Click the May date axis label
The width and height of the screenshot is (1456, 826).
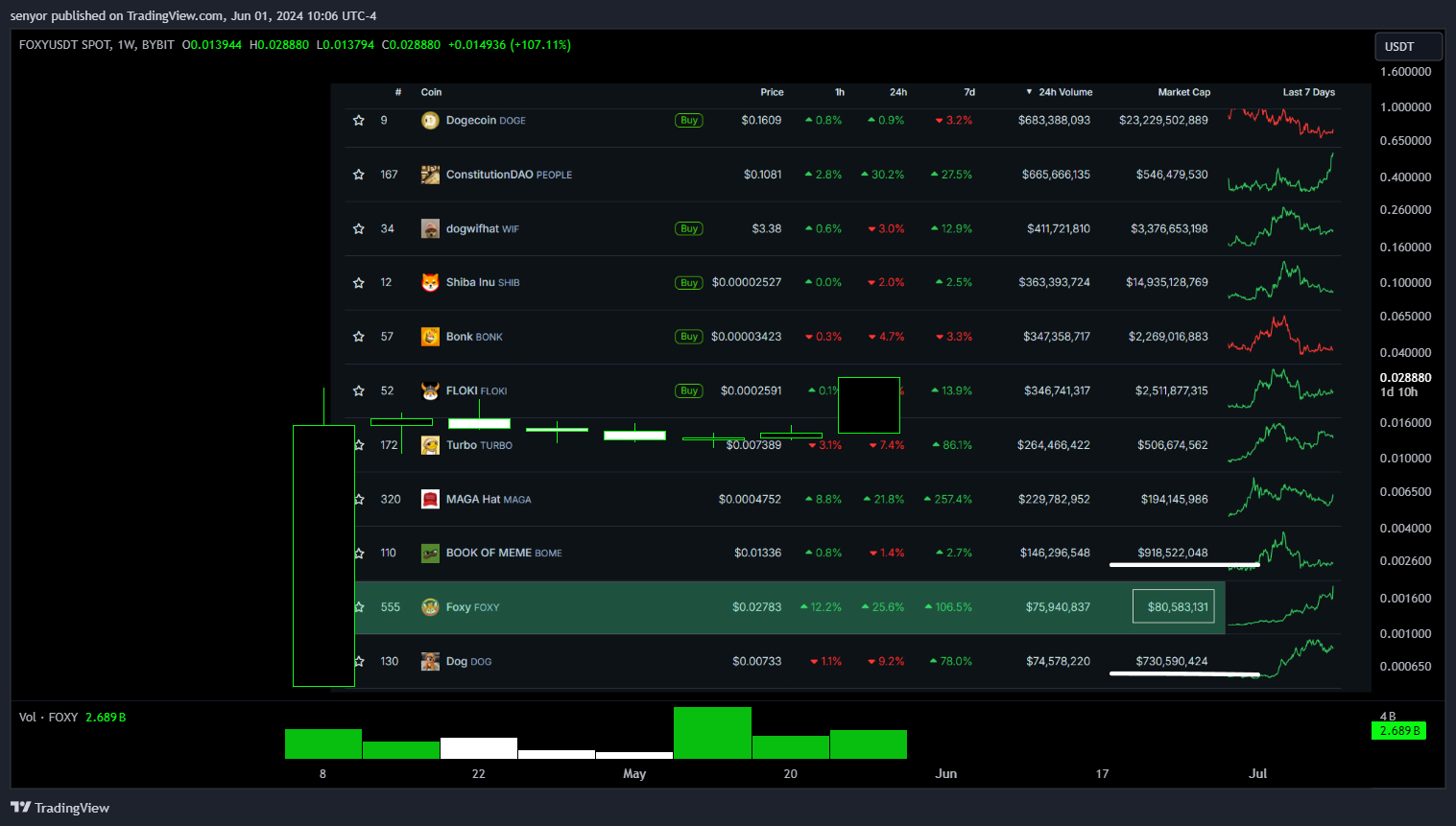pyautogui.click(x=634, y=774)
